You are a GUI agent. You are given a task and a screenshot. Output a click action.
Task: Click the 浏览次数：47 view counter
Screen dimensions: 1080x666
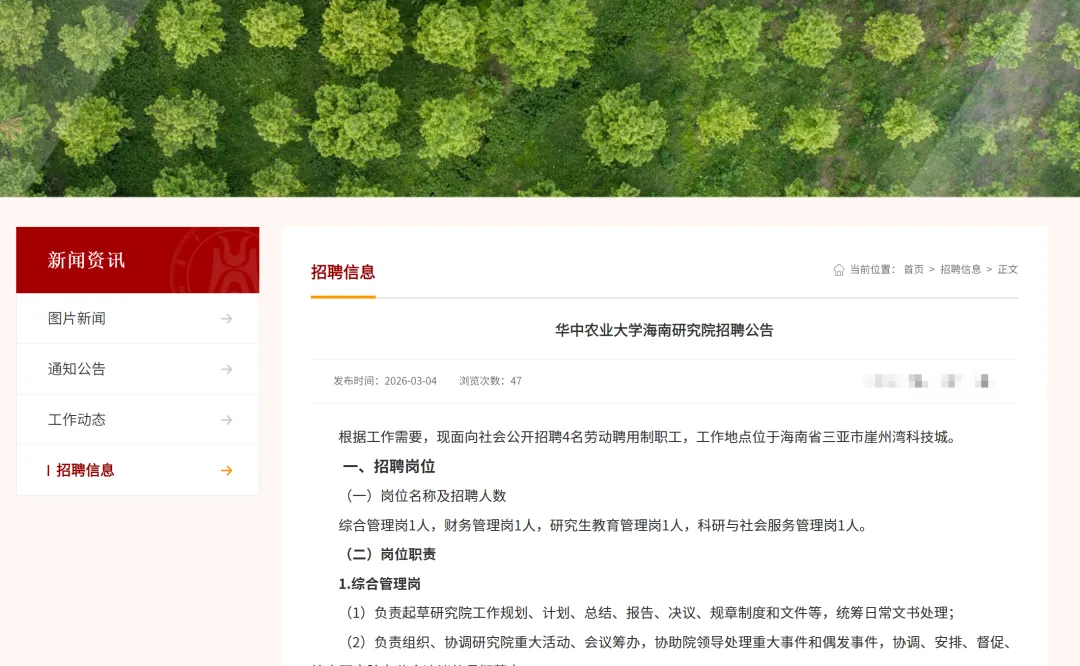(x=490, y=381)
